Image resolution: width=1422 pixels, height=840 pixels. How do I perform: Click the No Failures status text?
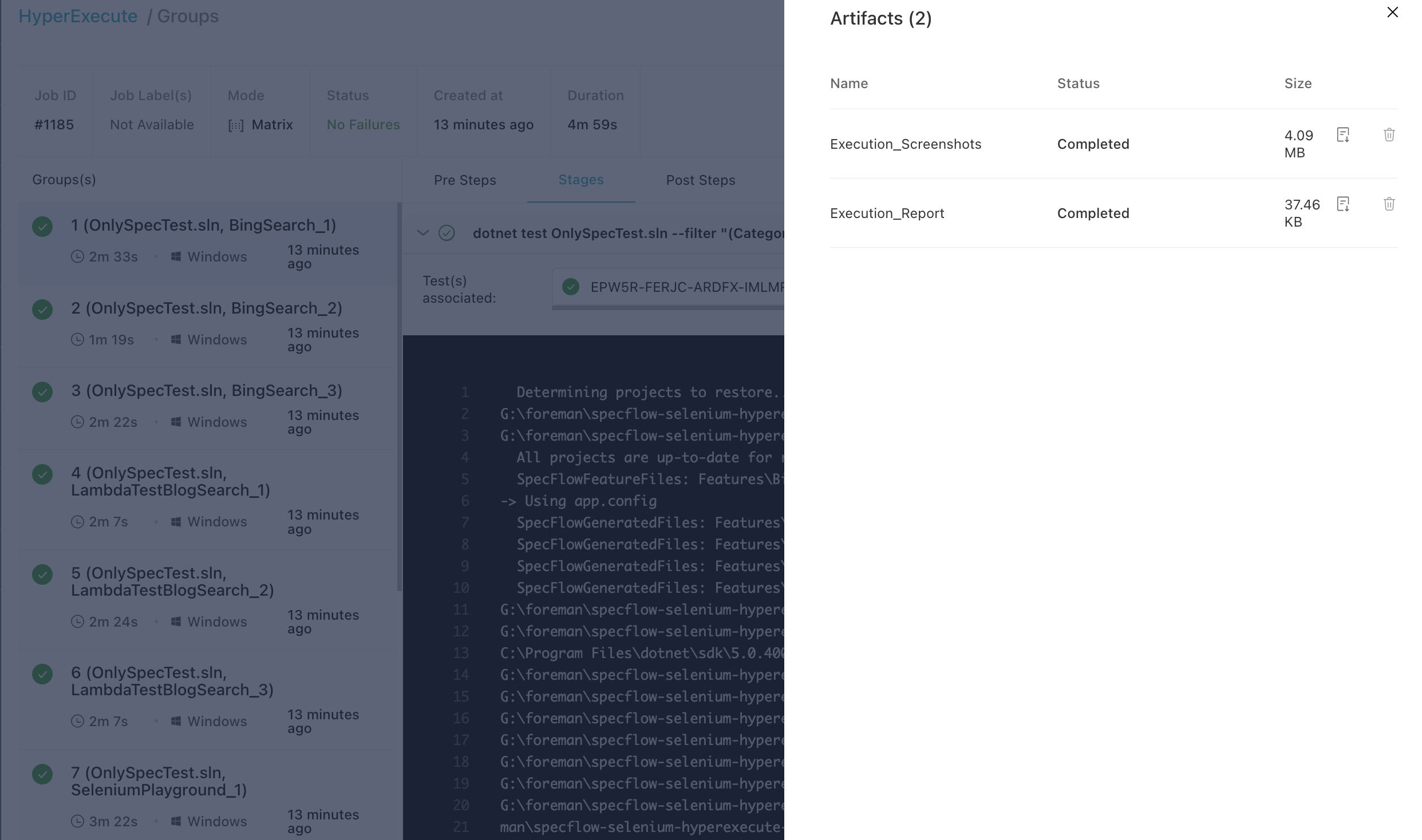coord(363,125)
